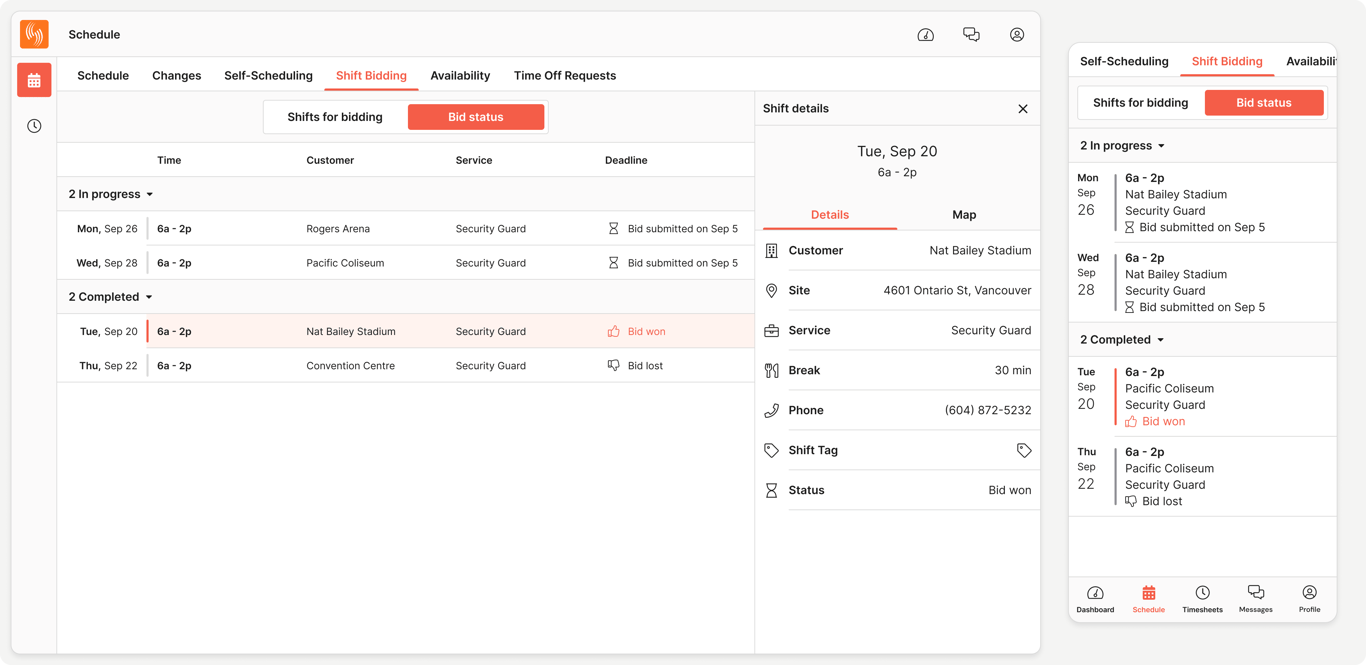Click the orange app logo icon
Screen dimensions: 1366x665
[x=34, y=34]
